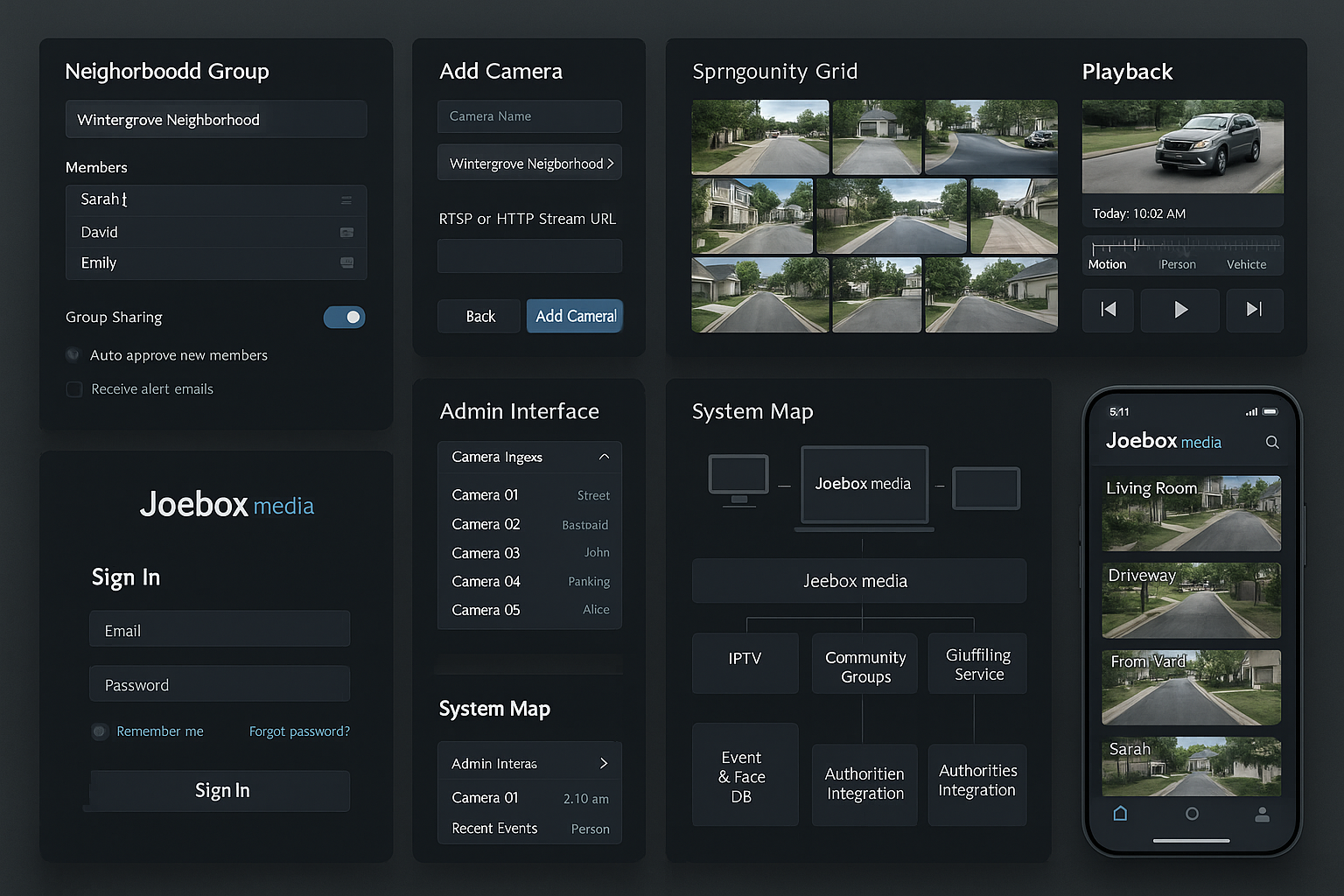Open the Driveway camera thumbnail on the phone
The image size is (1344, 896).
[x=1191, y=600]
